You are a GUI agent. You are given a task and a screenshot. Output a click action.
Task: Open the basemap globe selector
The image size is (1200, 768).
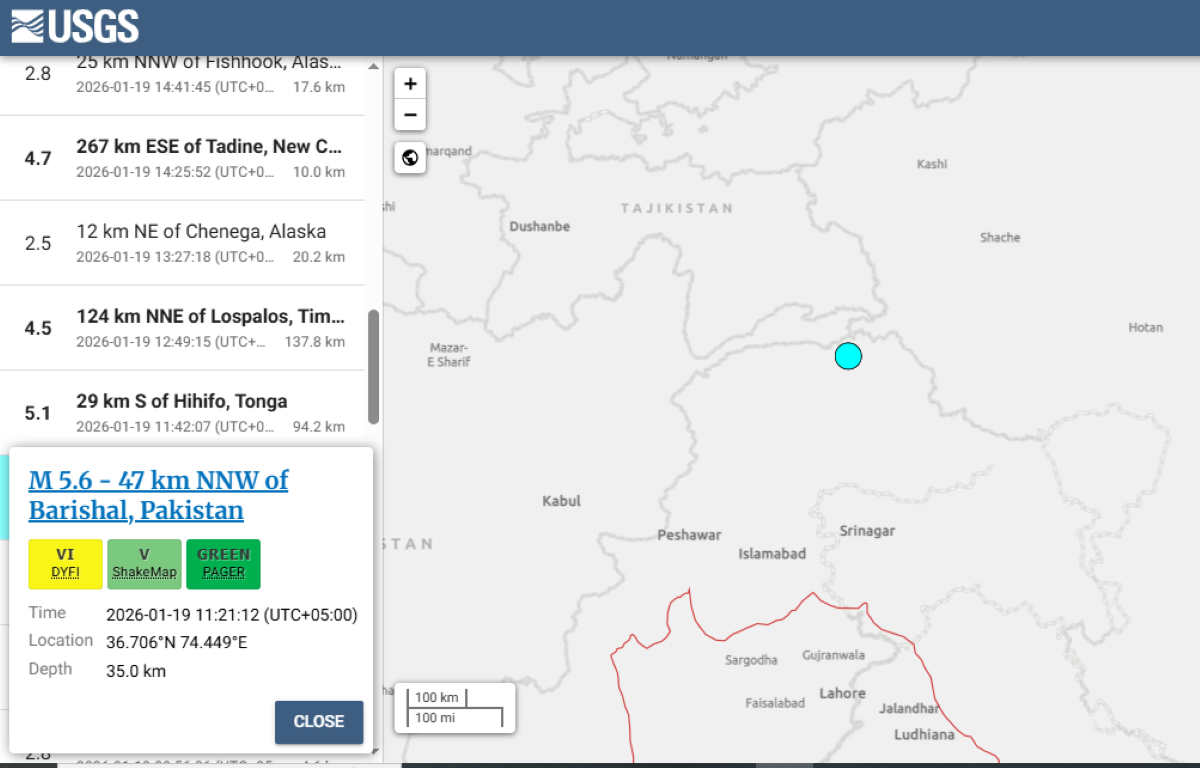(x=410, y=158)
